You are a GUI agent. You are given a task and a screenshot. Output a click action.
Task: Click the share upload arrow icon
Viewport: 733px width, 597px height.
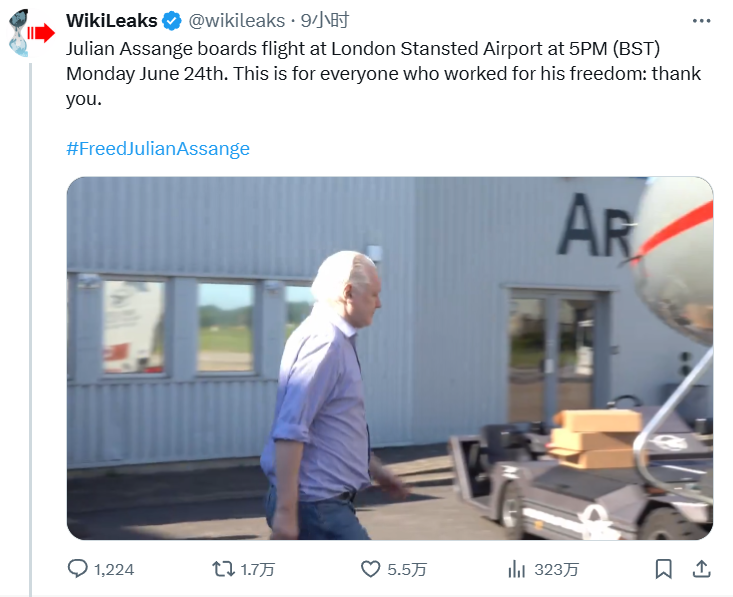pos(702,569)
